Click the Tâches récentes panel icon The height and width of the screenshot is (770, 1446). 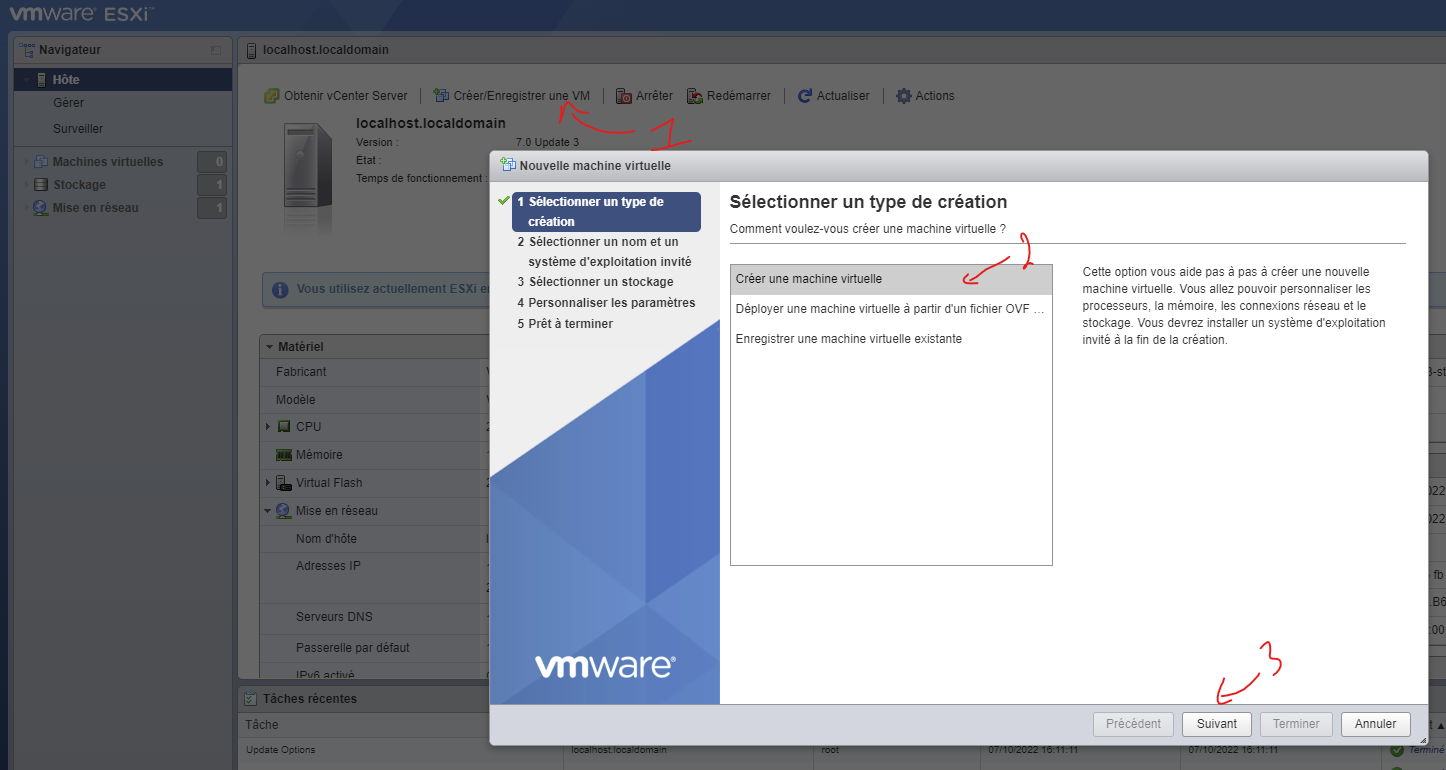point(251,699)
